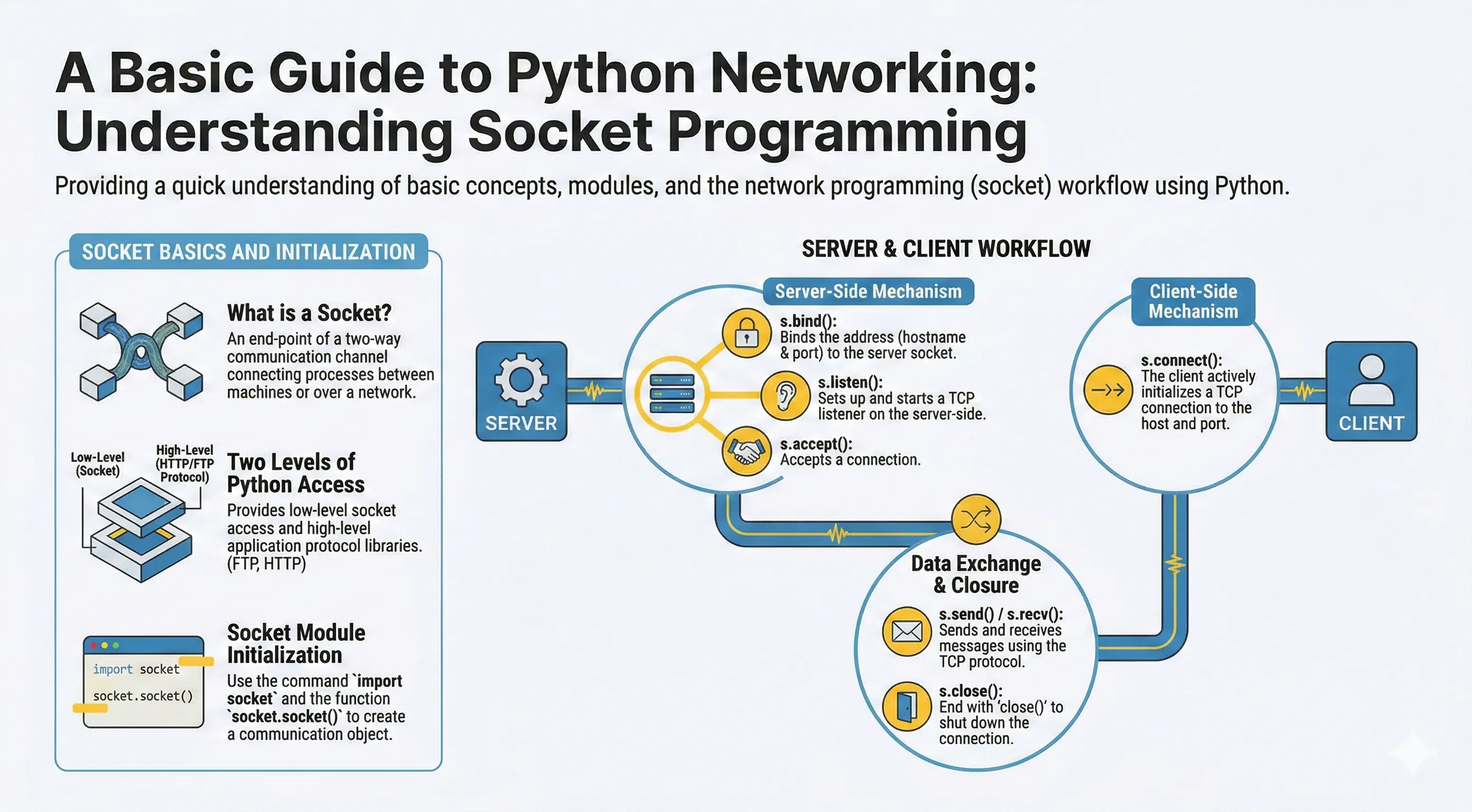The height and width of the screenshot is (812, 1472).
Task: Click the Server-Side Mechanism label
Action: click(869, 291)
